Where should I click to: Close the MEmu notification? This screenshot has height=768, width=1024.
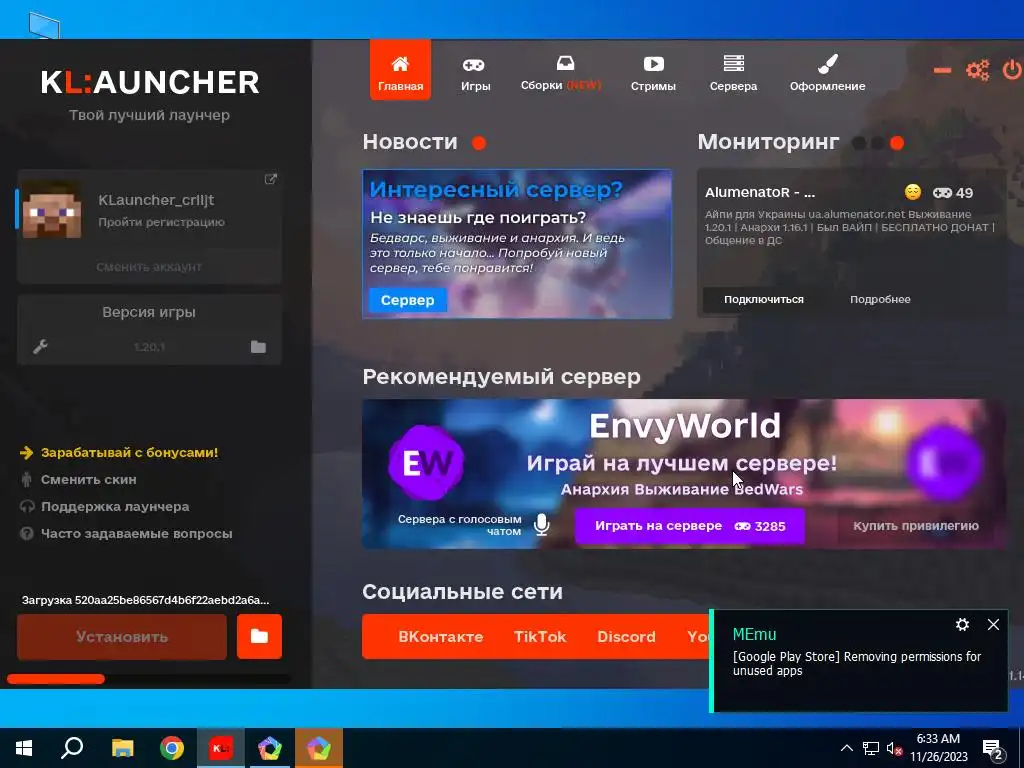click(993, 624)
